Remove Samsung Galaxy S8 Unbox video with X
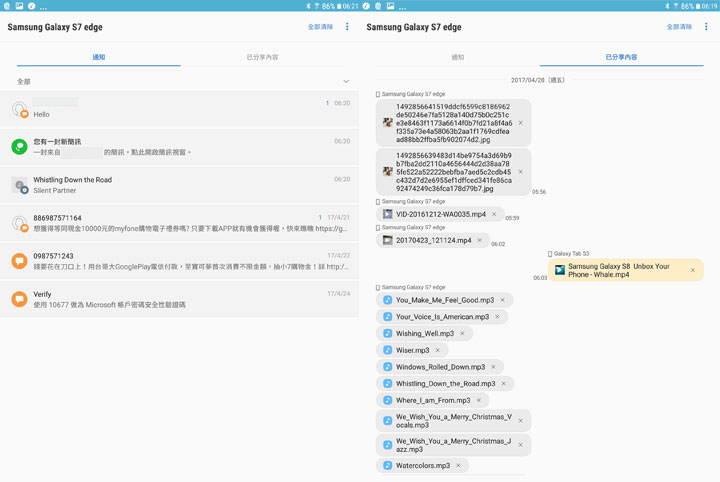The height and width of the screenshot is (482, 720). tap(692, 270)
